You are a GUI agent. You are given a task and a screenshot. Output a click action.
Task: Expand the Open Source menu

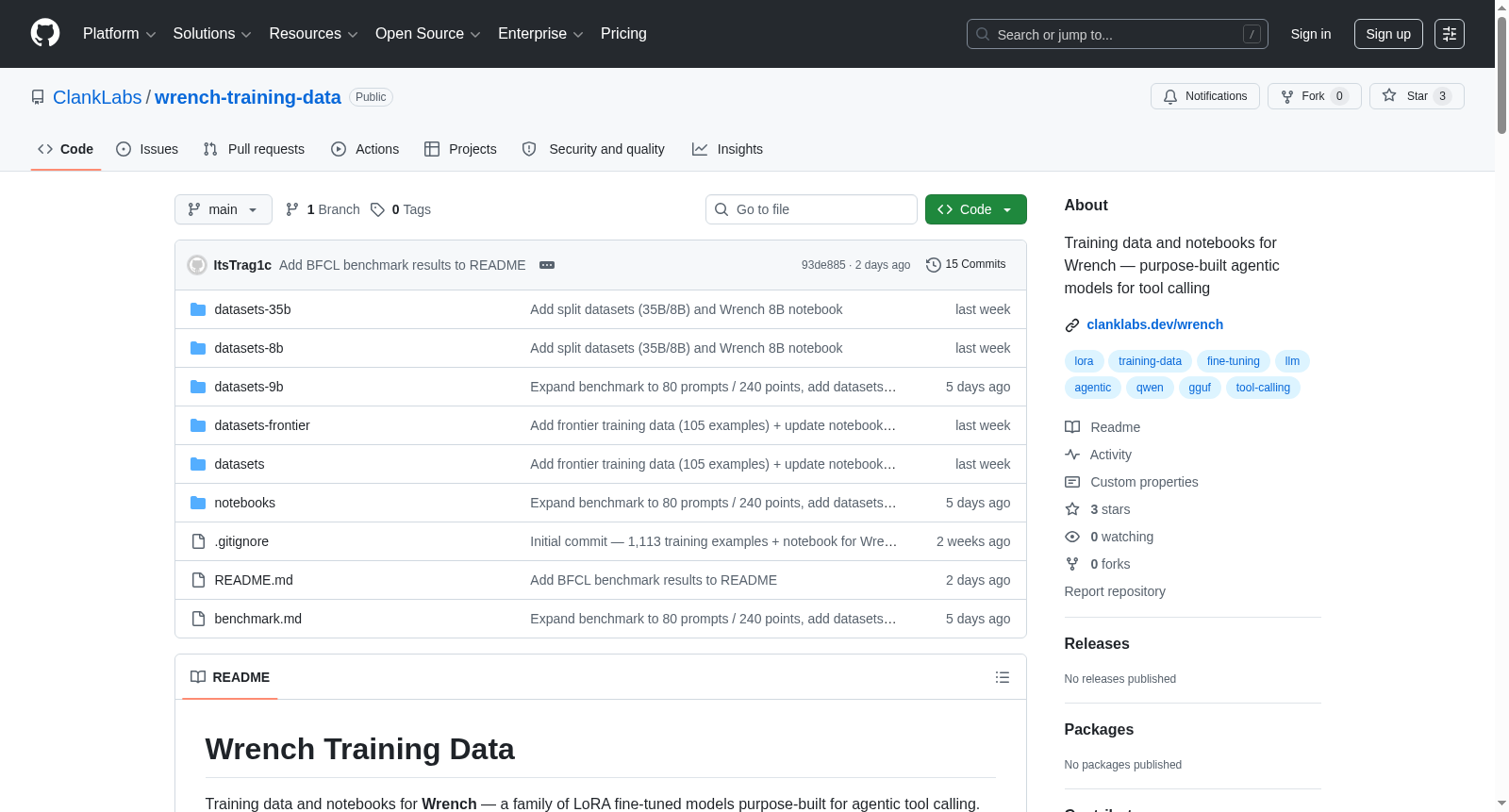coord(428,34)
